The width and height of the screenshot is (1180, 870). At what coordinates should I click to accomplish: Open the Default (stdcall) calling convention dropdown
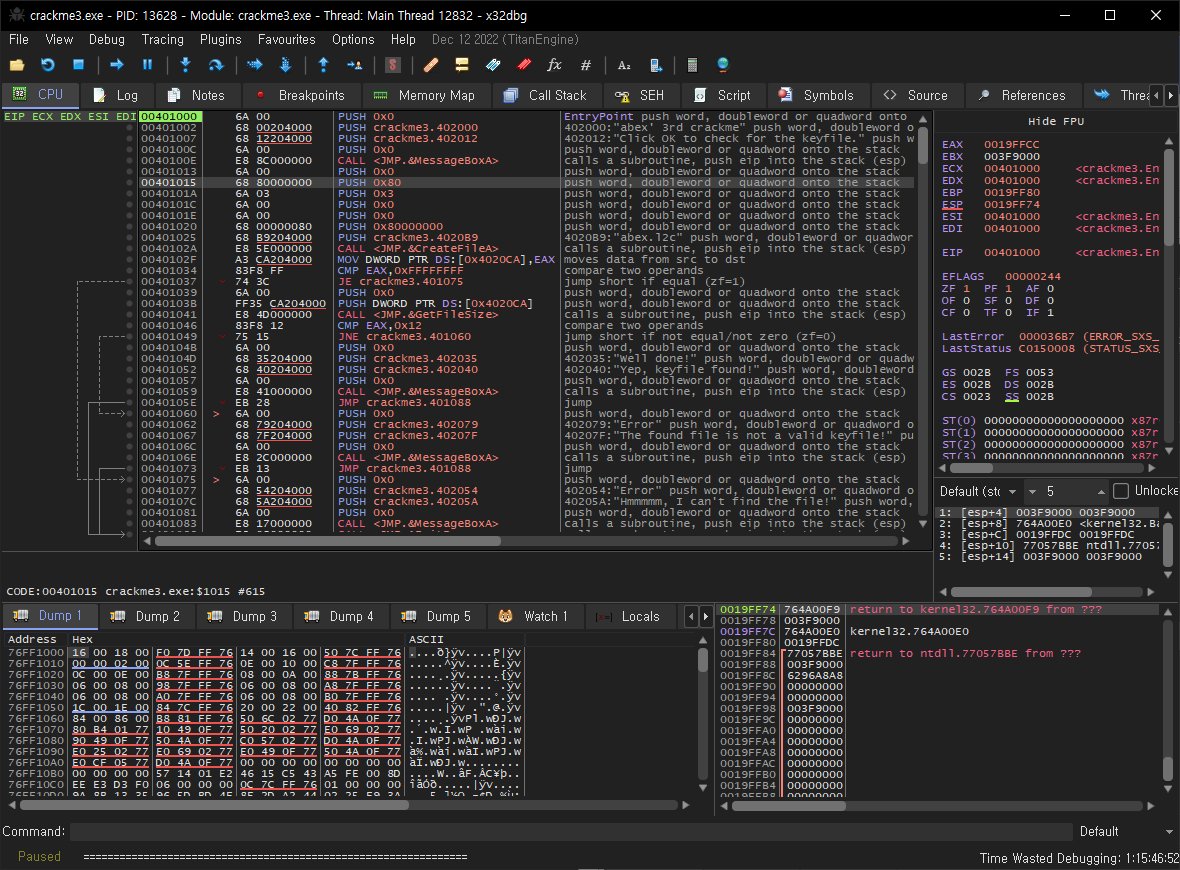click(980, 491)
